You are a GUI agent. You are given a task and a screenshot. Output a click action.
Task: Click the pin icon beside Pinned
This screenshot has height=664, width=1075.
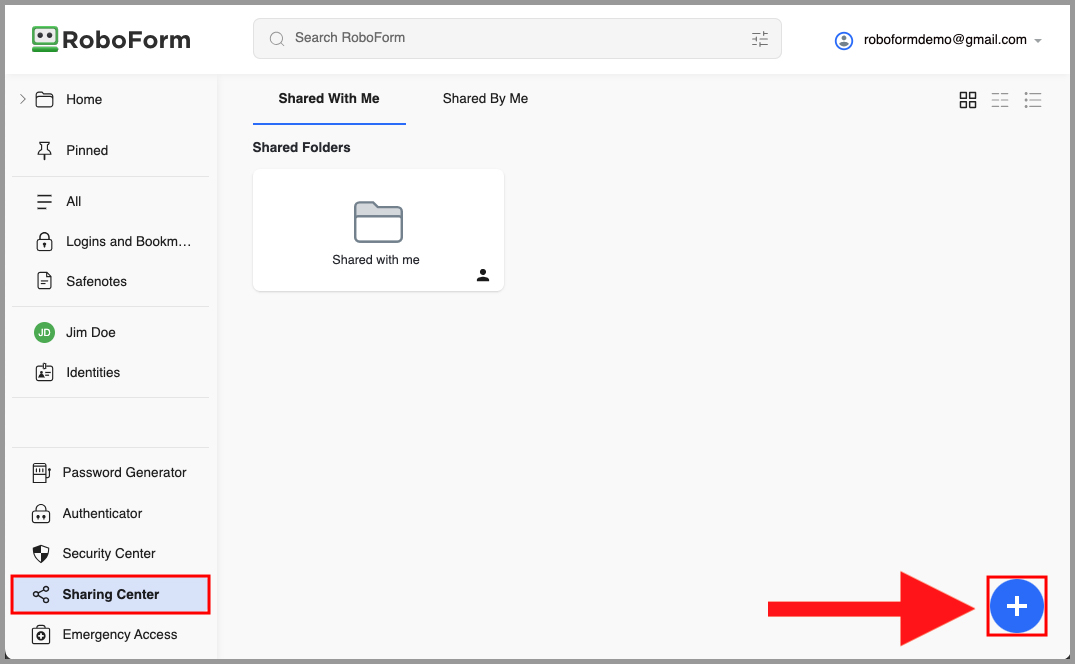(45, 151)
